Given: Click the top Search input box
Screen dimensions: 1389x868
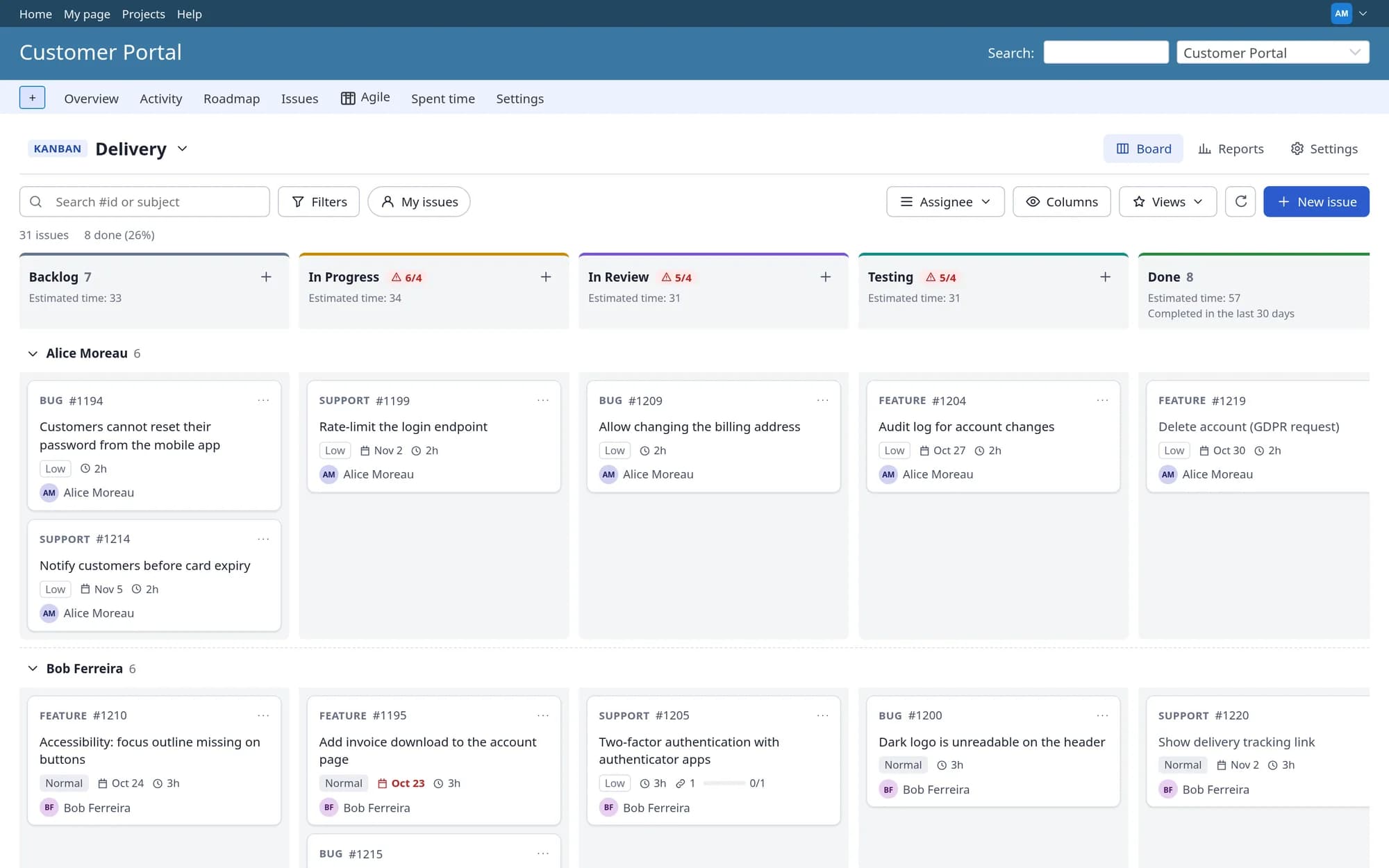Looking at the screenshot, I should (x=1106, y=53).
